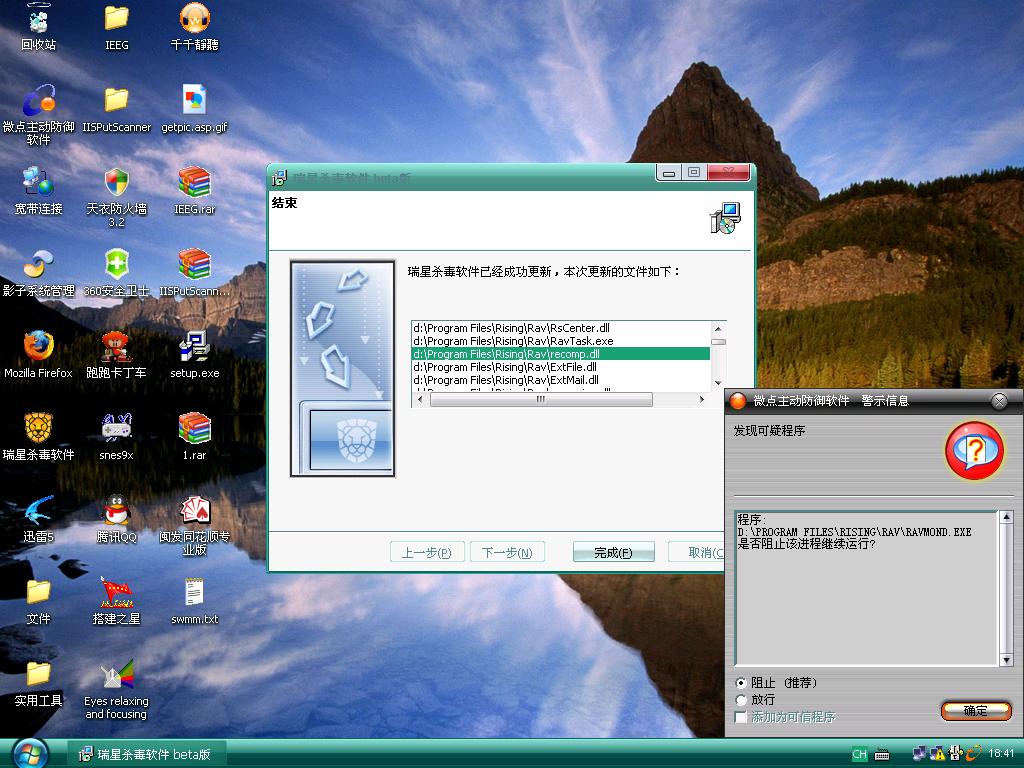Open the 迅雷5 desktop shortcut

tap(38, 511)
